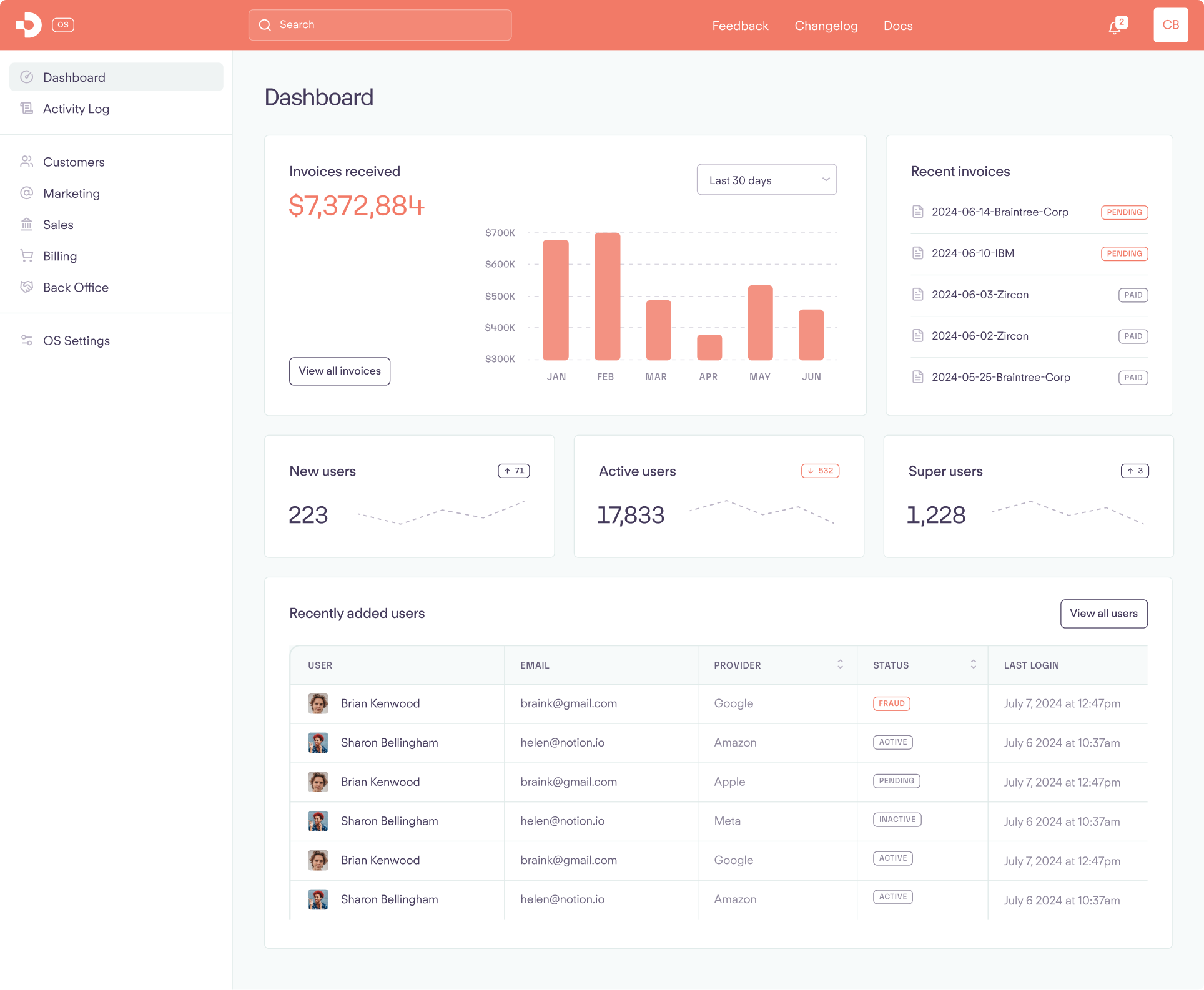Click the FEB bar in invoices chart
This screenshot has height=990, width=1204.
pyautogui.click(x=607, y=297)
